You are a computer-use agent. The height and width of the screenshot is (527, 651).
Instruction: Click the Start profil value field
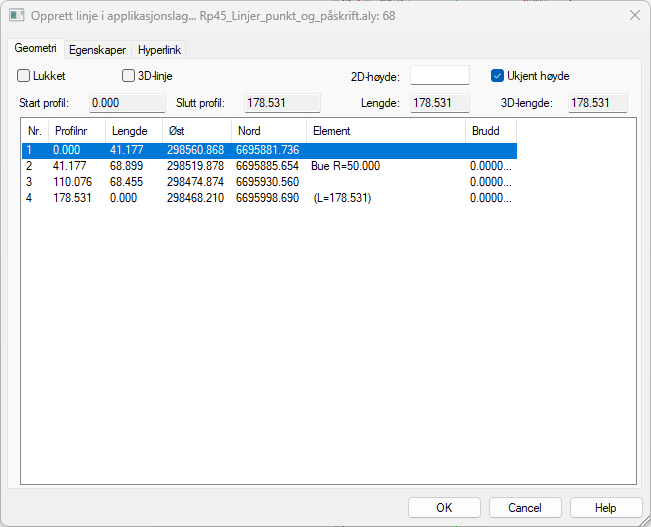click(127, 102)
